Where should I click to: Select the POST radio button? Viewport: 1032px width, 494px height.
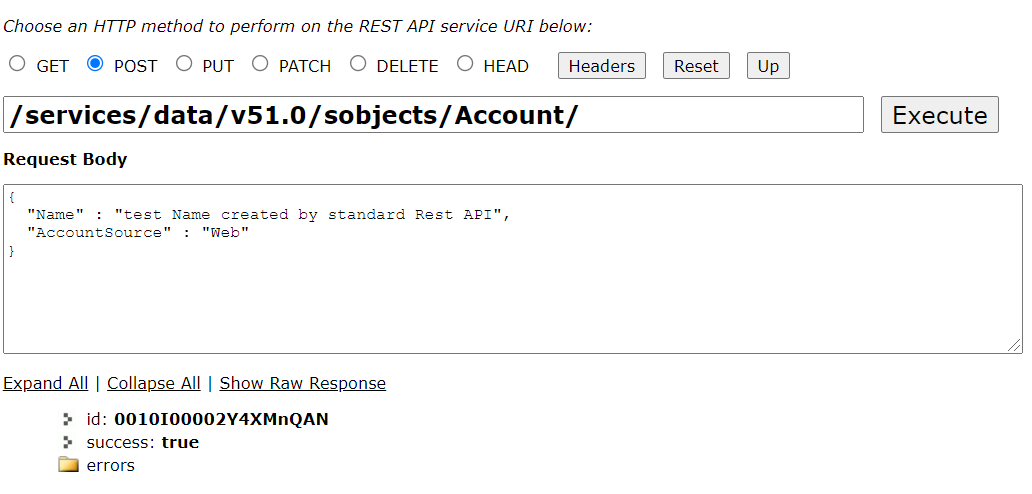(x=95, y=64)
